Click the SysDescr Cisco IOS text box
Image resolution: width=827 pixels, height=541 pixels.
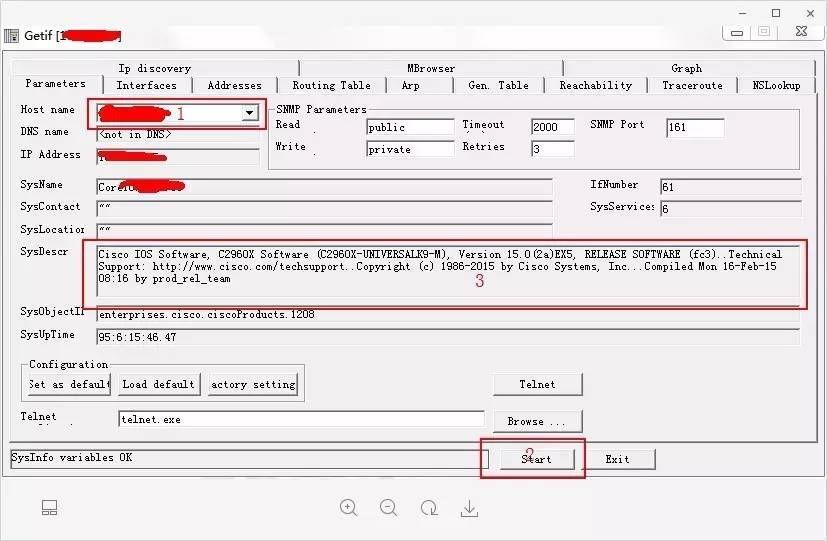click(448, 272)
